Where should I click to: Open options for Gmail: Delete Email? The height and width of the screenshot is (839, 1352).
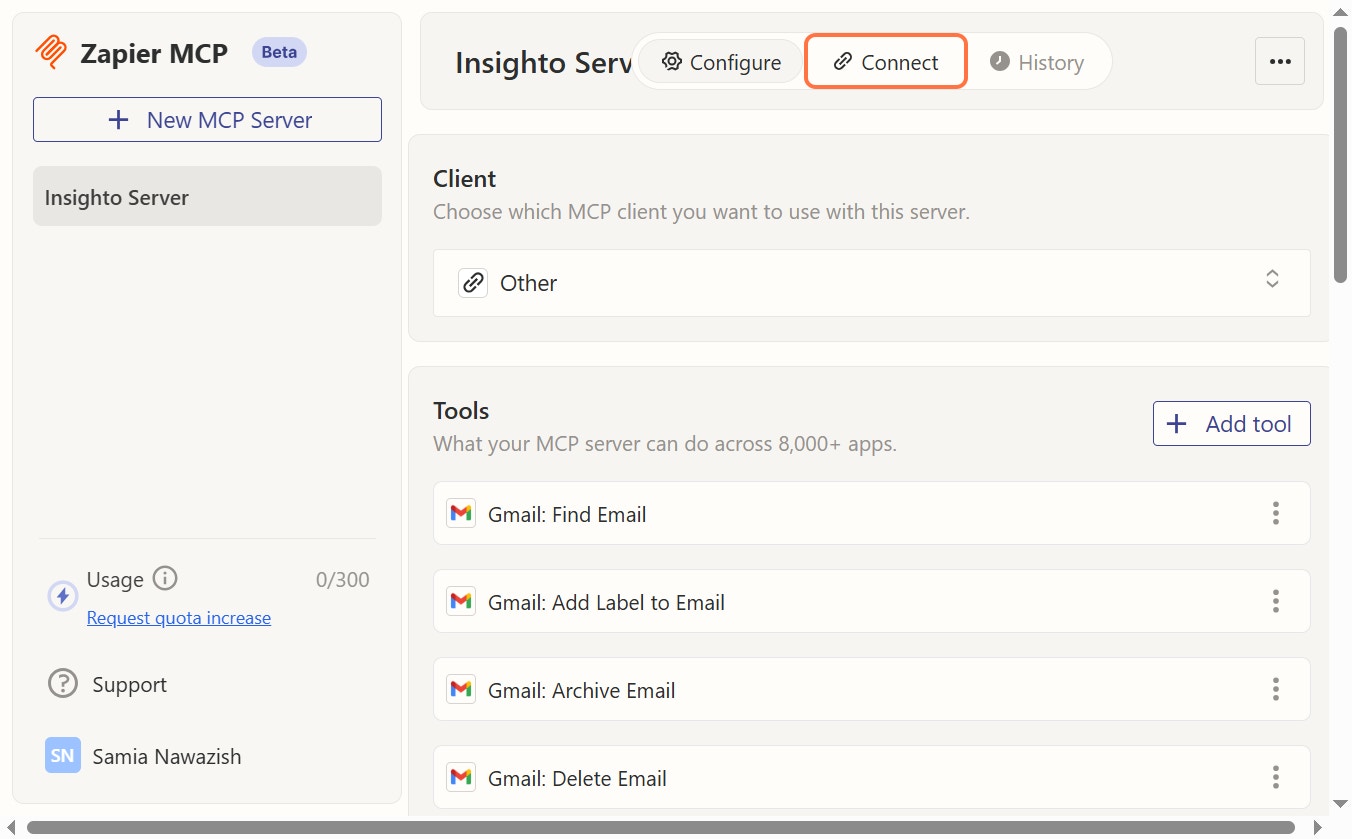coord(1276,778)
